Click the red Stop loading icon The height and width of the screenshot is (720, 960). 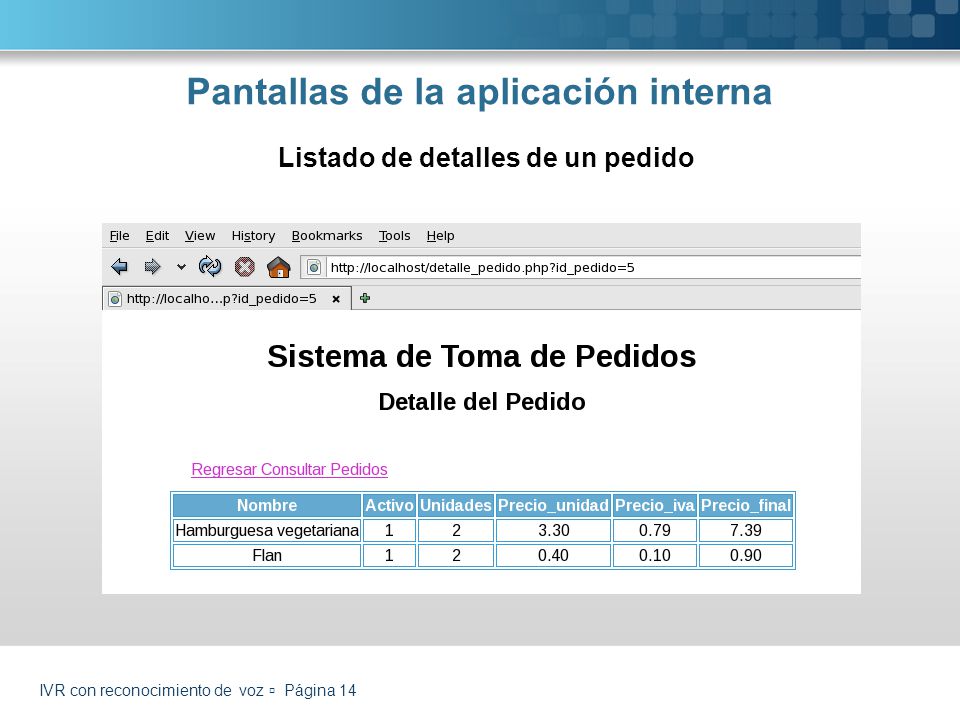[245, 267]
